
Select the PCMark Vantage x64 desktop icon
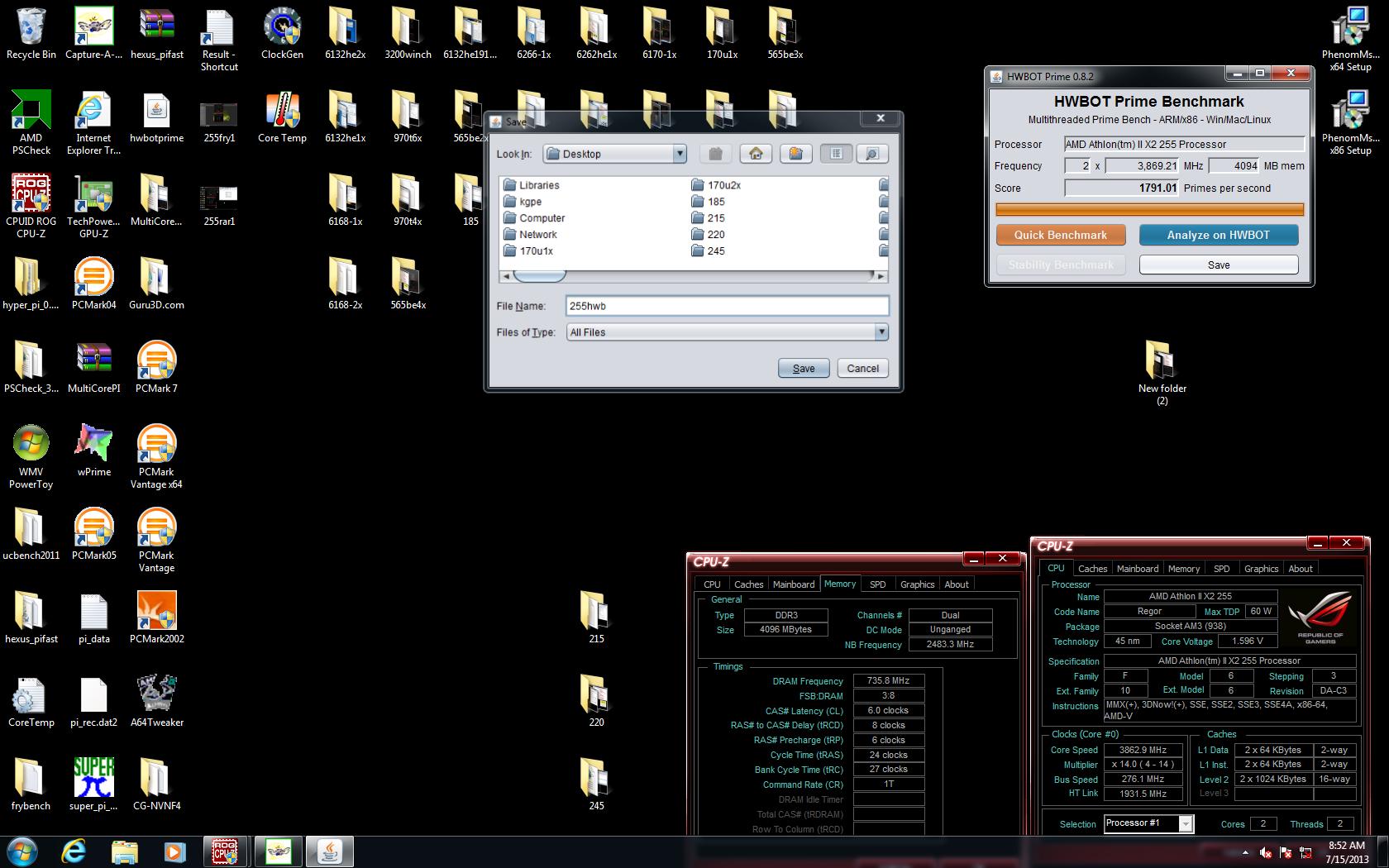tap(156, 457)
